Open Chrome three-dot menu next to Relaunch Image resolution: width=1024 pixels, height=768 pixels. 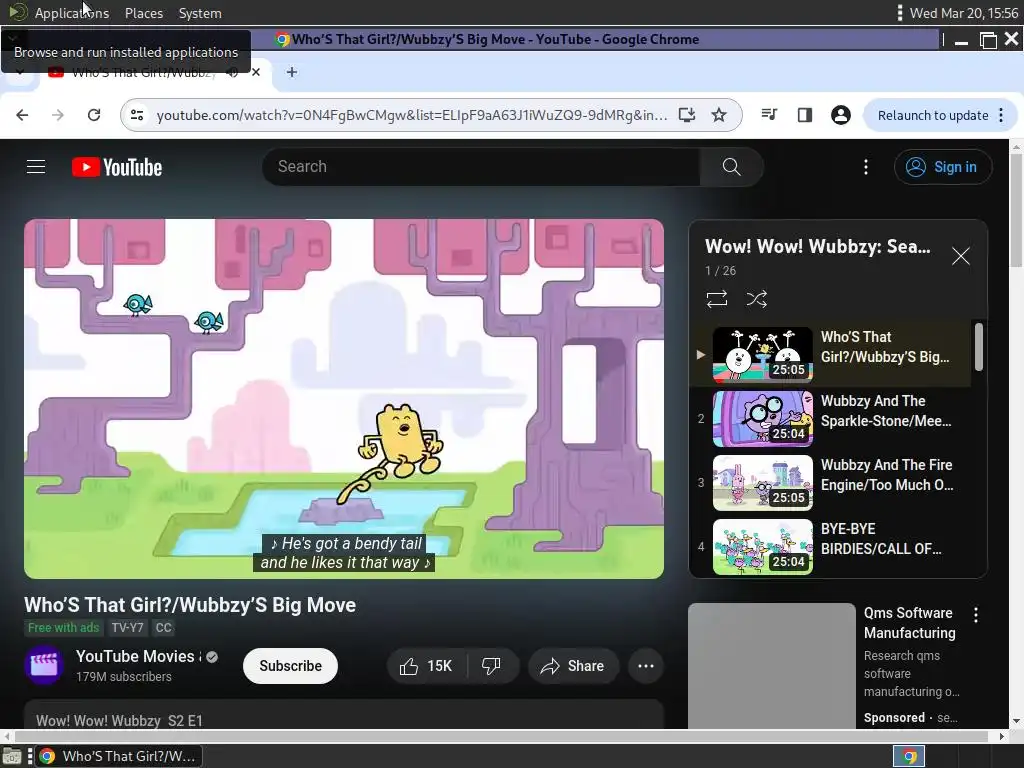(x=1001, y=116)
